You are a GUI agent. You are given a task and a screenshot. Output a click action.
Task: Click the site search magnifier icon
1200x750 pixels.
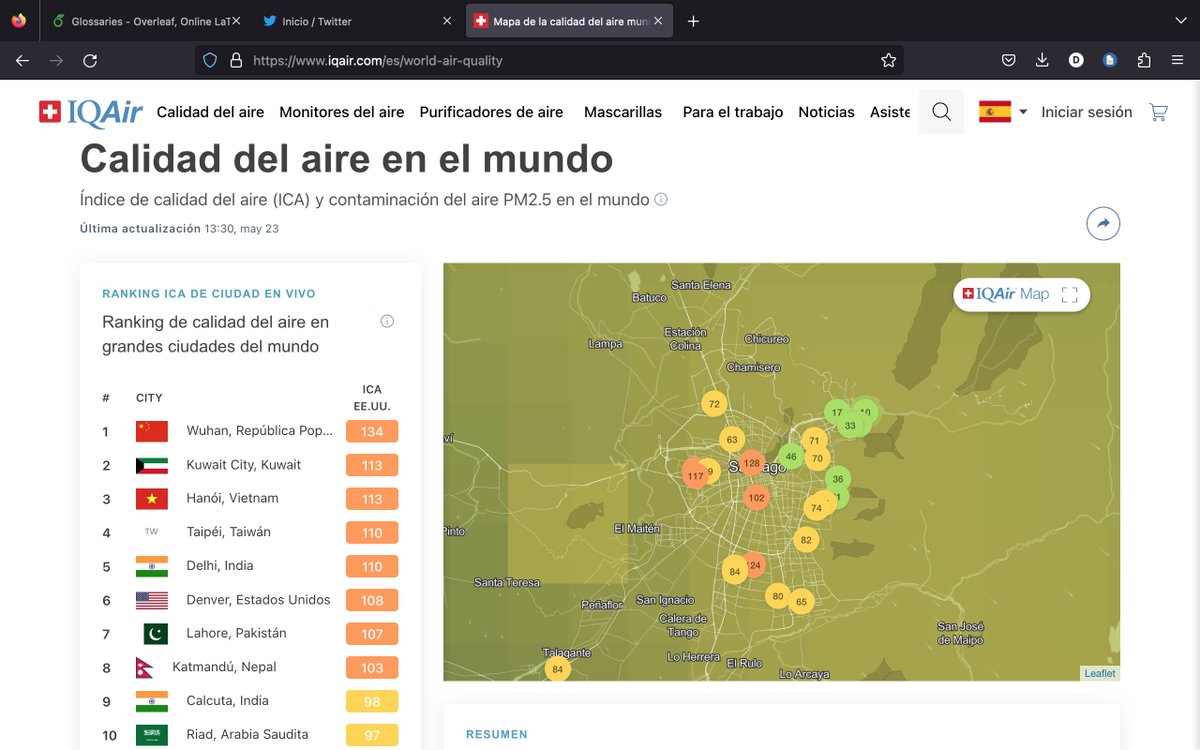(942, 112)
